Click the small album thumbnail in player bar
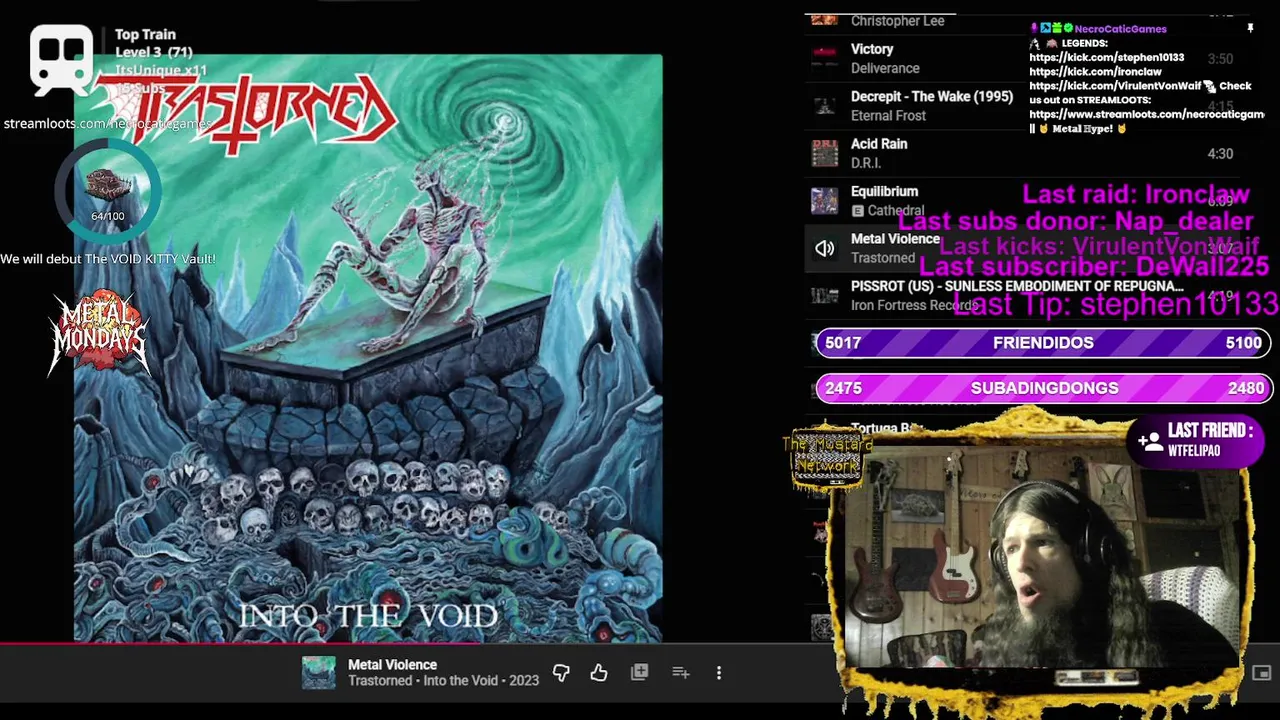Screen dimensions: 1280x720 319,673
